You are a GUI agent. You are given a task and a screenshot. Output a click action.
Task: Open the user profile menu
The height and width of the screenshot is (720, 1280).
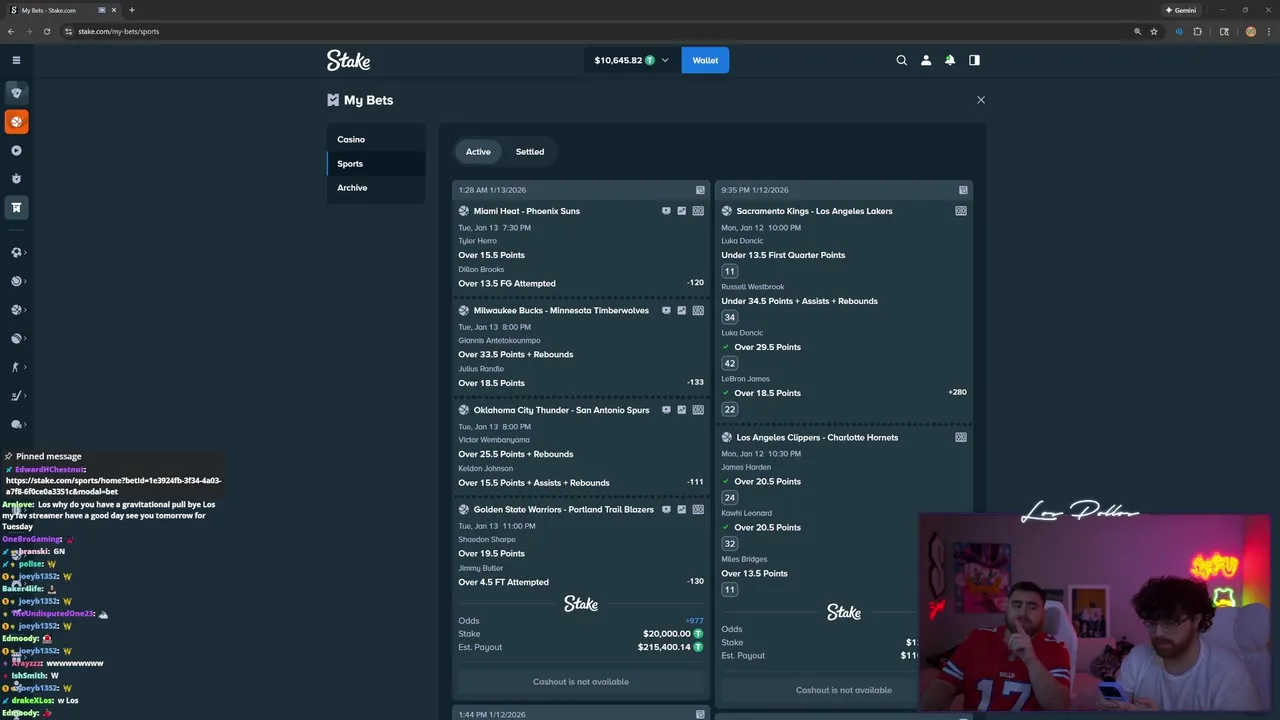coord(926,60)
